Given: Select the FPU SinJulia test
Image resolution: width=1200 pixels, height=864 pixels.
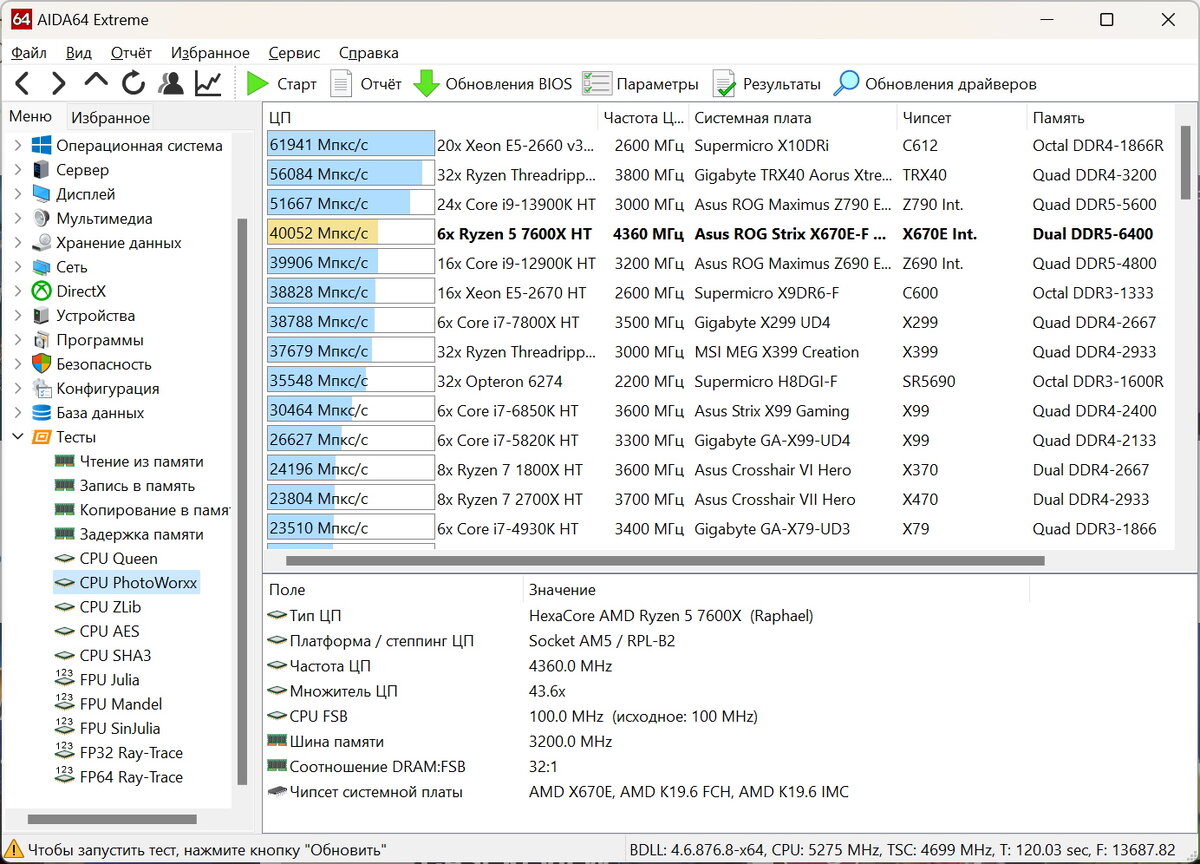Looking at the screenshot, I should 119,728.
